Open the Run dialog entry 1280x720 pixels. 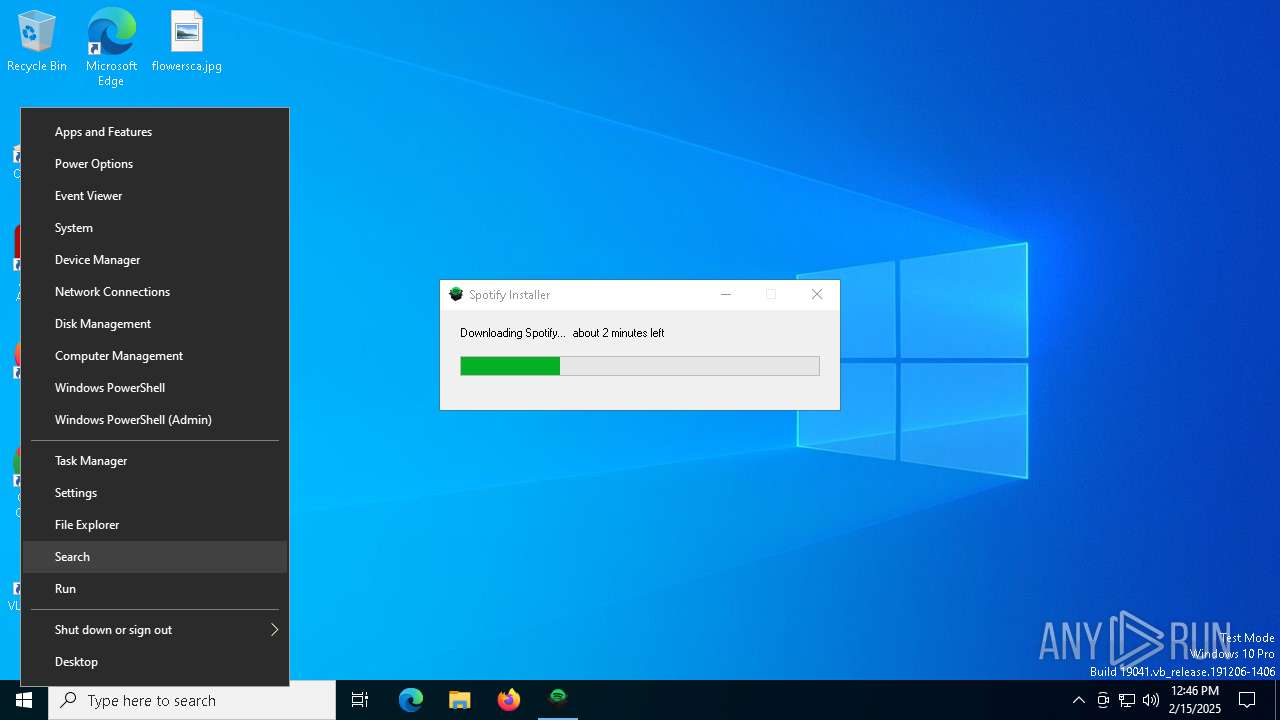coord(155,589)
